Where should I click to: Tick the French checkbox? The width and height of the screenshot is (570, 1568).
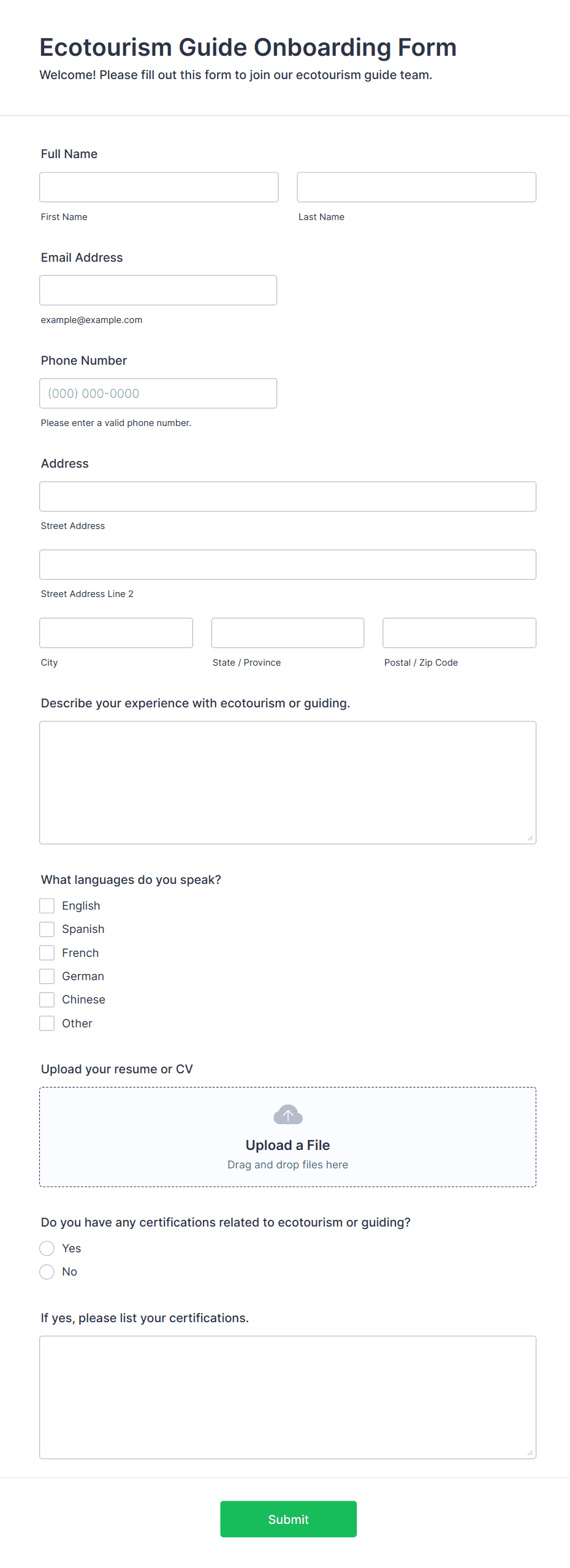pos(47,953)
